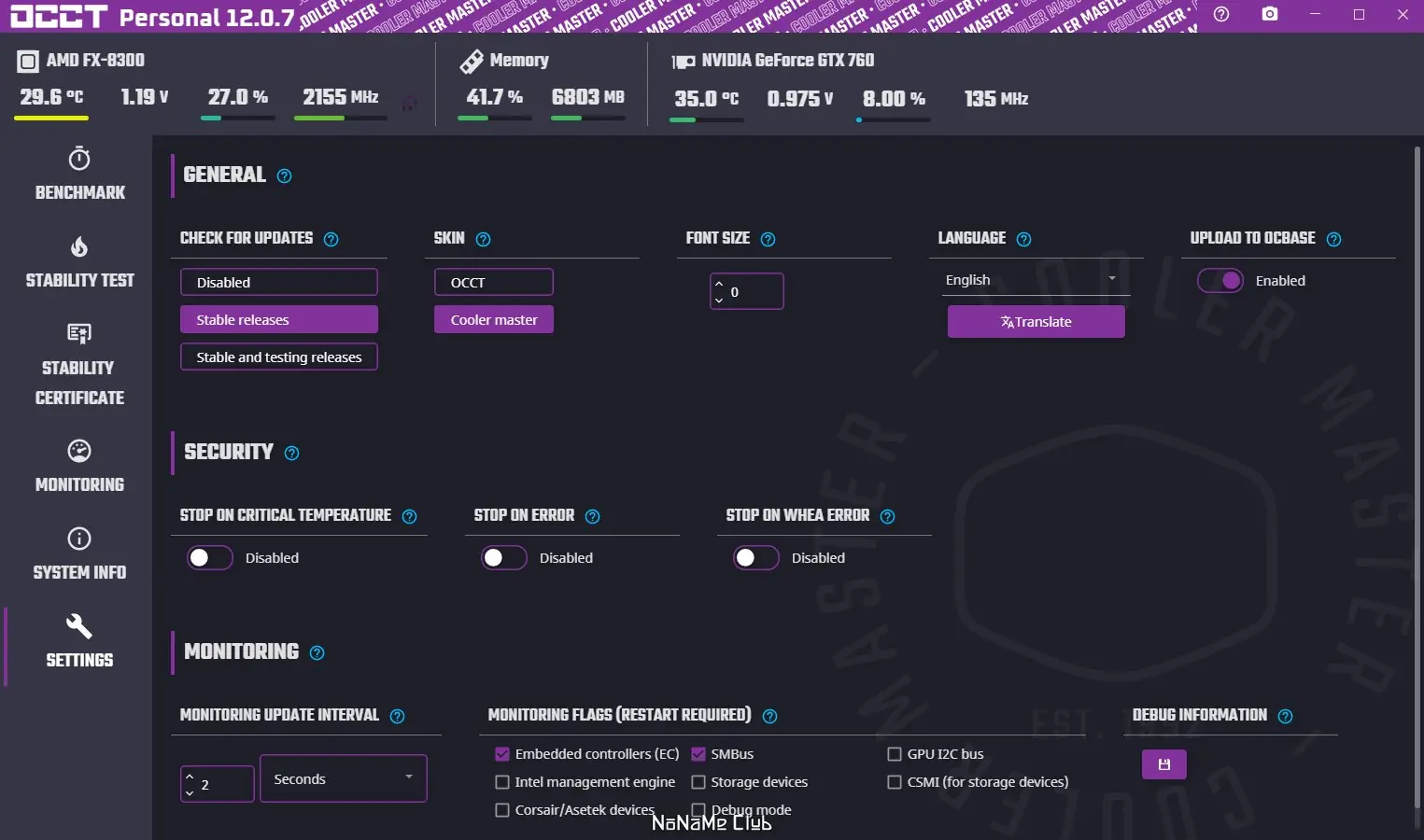The width and height of the screenshot is (1424, 840).
Task: Open the help icon in title bar
Action: click(x=1221, y=15)
